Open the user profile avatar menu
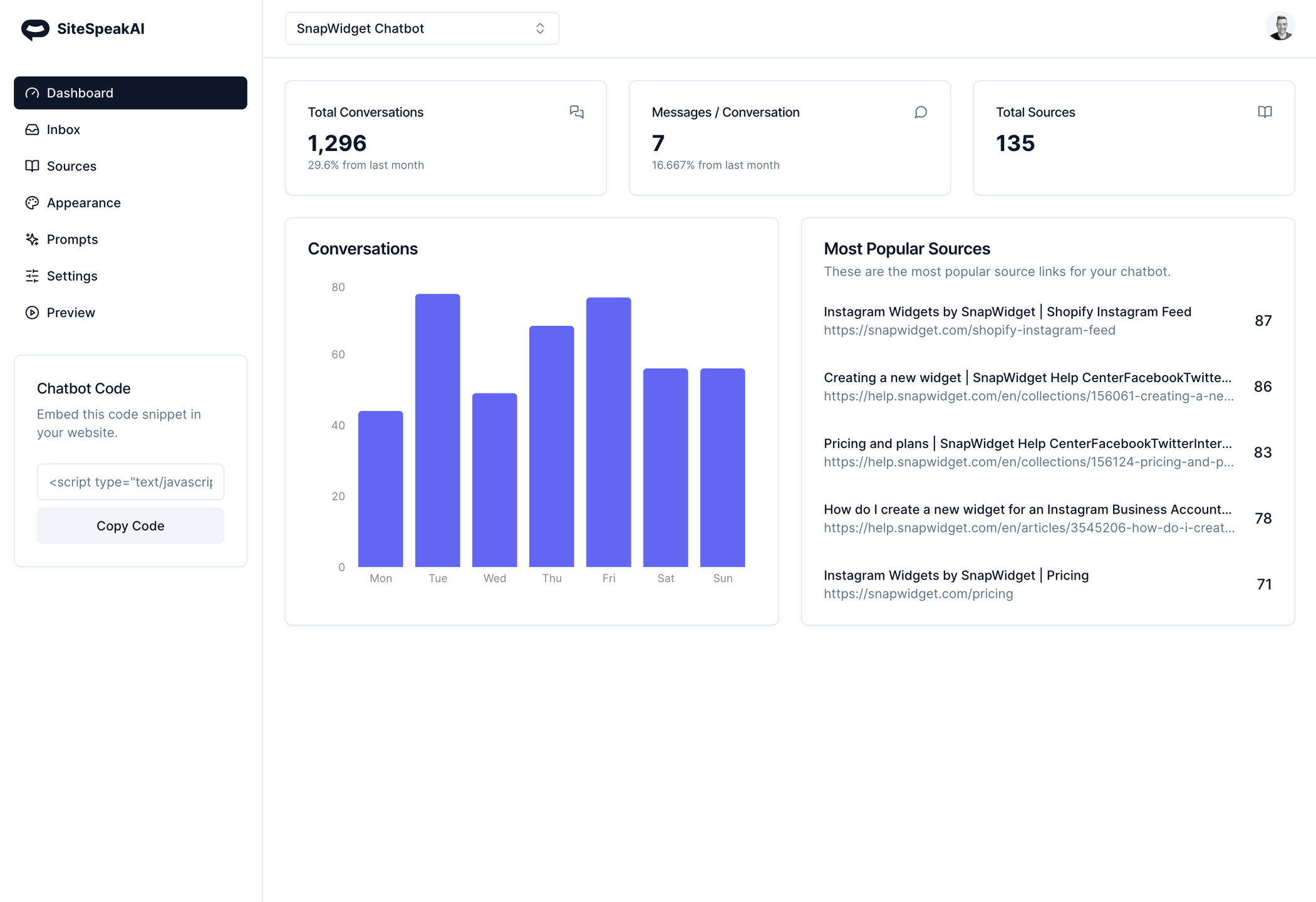Screen dimensions: 1316x902 tap(1280, 27)
